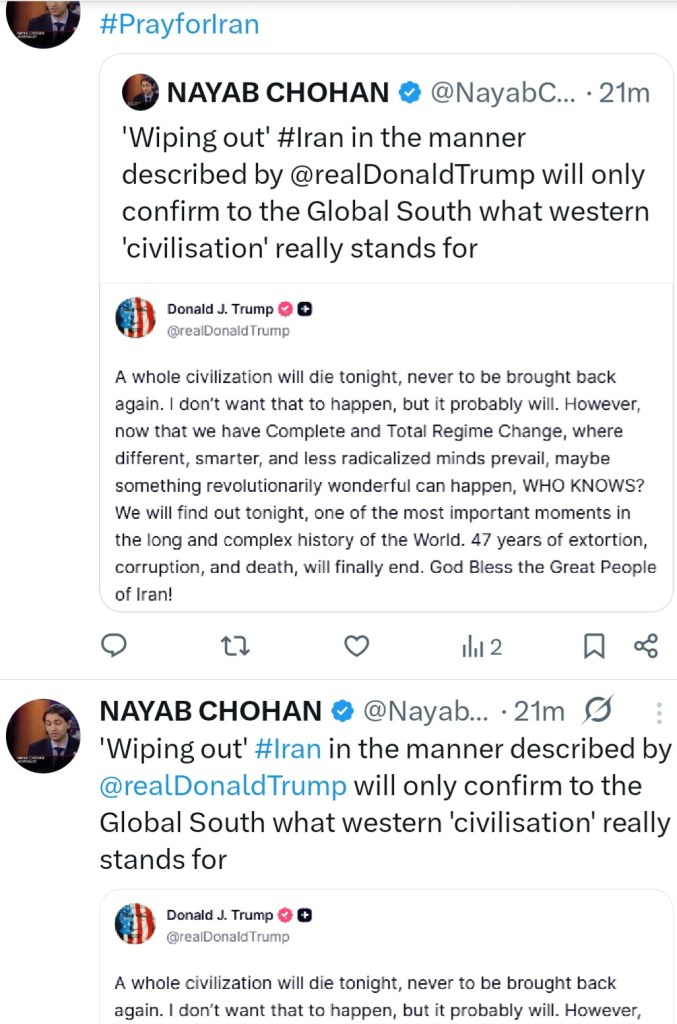Share the post via share icon
Image resolution: width=677 pixels, height=1024 pixels.
[x=646, y=646]
